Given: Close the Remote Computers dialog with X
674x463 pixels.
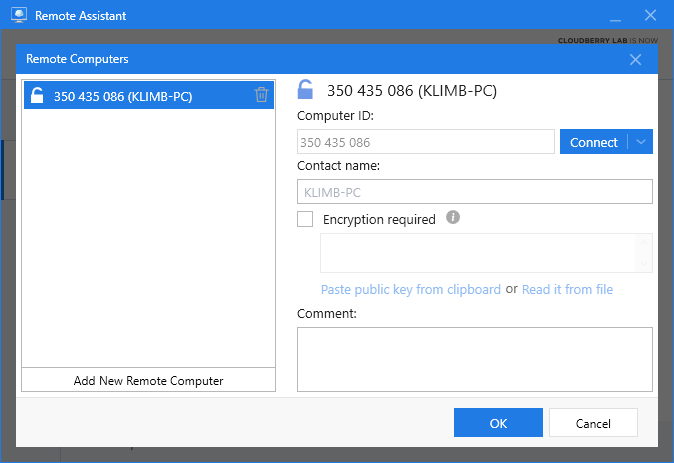Looking at the screenshot, I should (635, 59).
